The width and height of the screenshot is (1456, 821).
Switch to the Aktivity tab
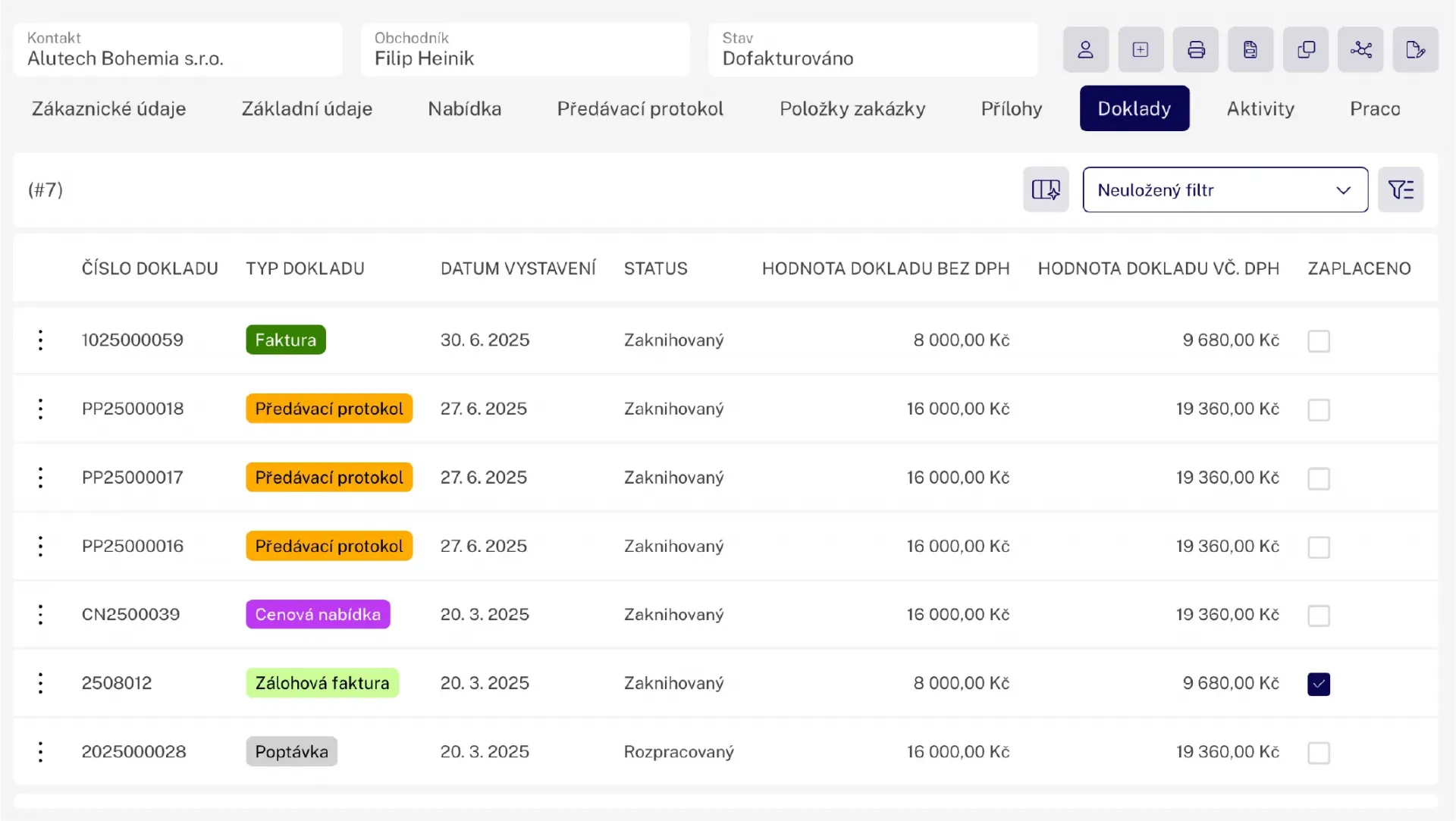1260,108
